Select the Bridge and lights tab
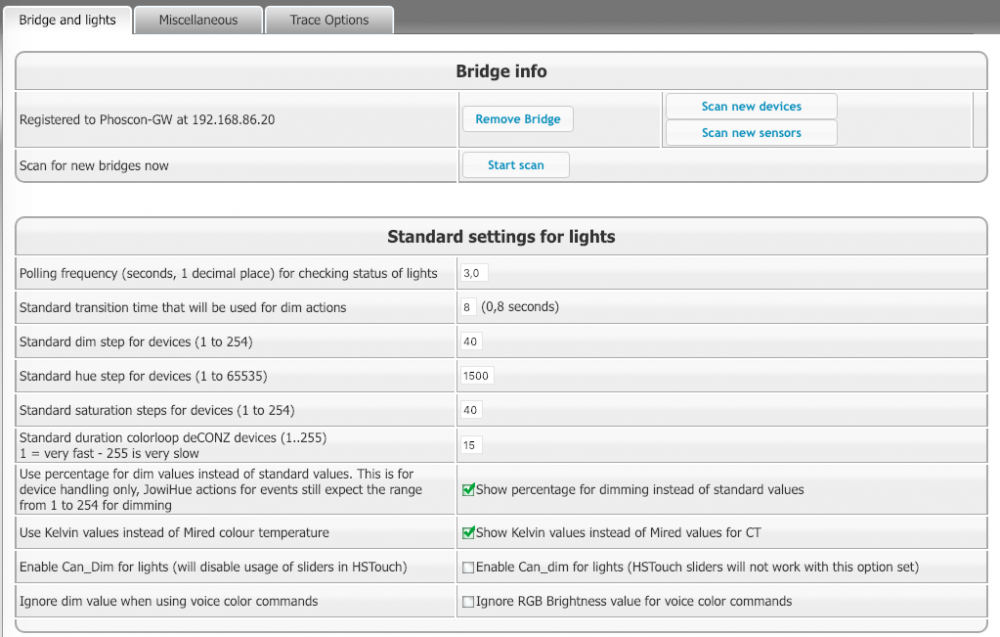The image size is (1000, 637). point(67,20)
